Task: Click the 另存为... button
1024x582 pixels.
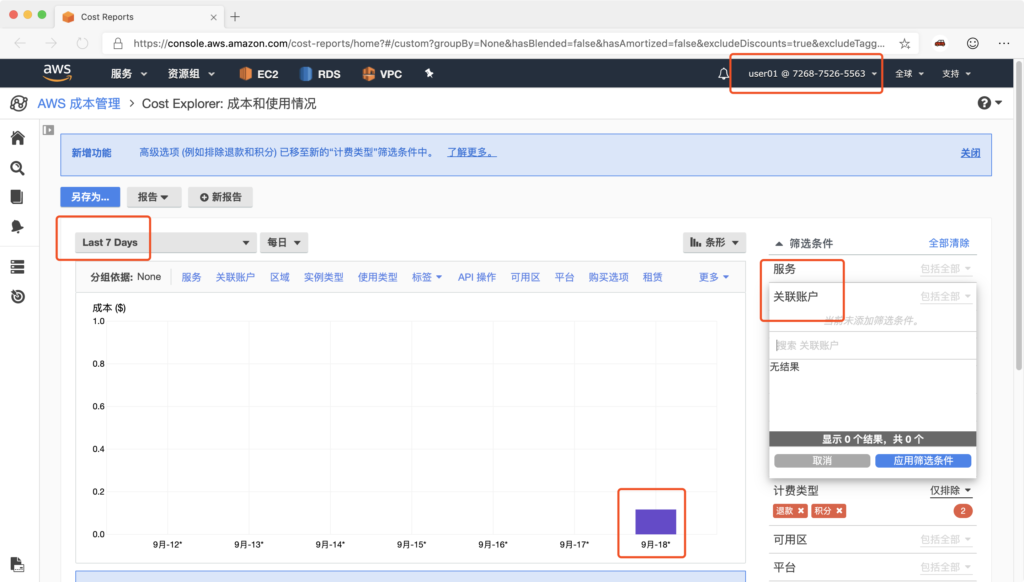Action: (90, 197)
